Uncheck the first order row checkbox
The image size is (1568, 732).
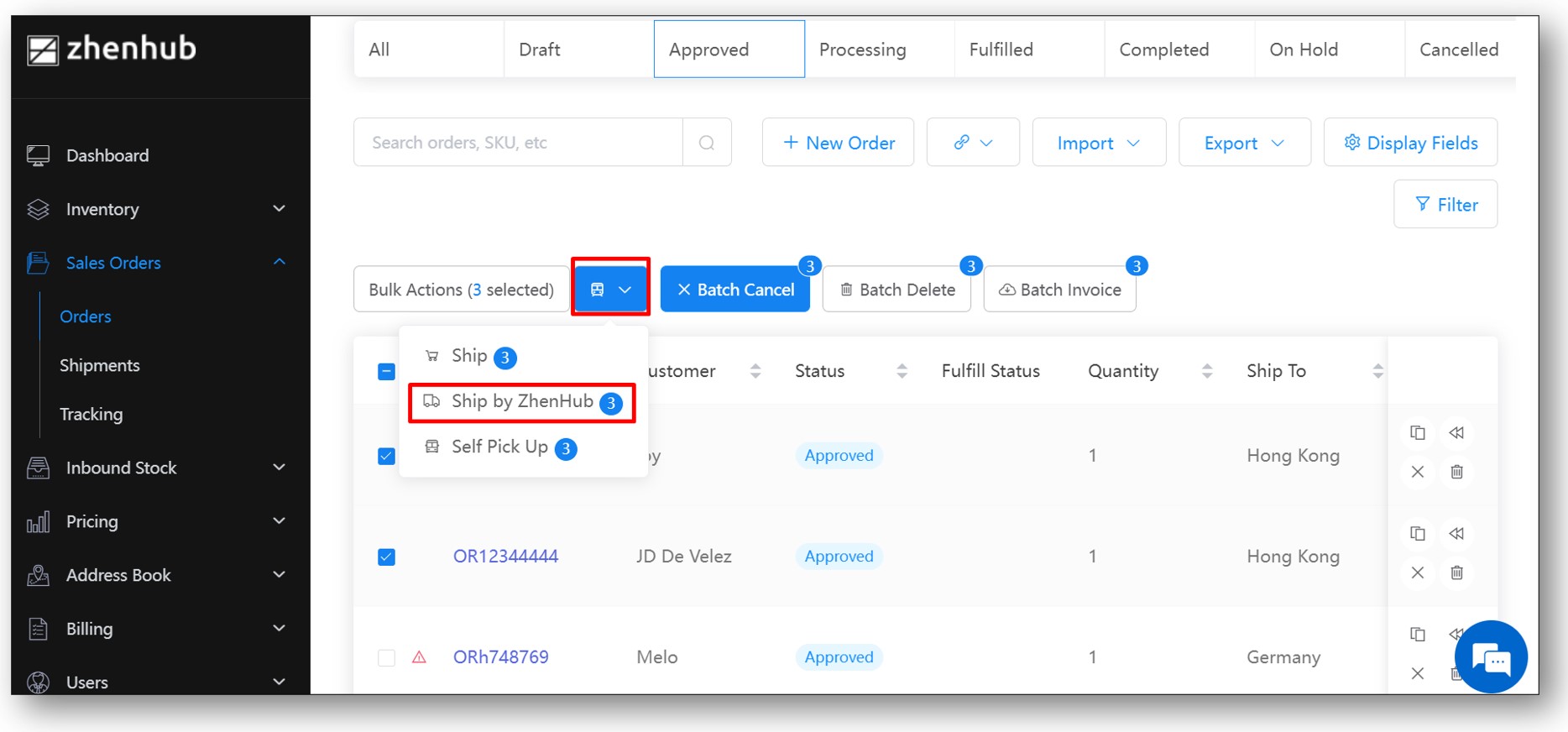pos(386,456)
